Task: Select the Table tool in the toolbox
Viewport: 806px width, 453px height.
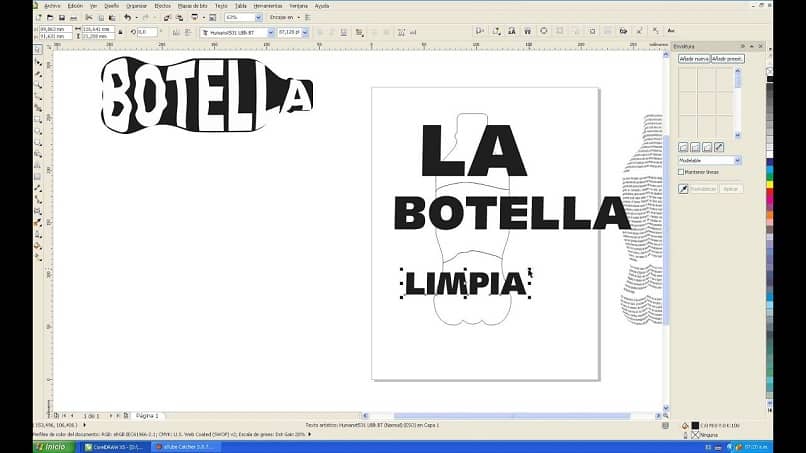Action: [x=38, y=177]
